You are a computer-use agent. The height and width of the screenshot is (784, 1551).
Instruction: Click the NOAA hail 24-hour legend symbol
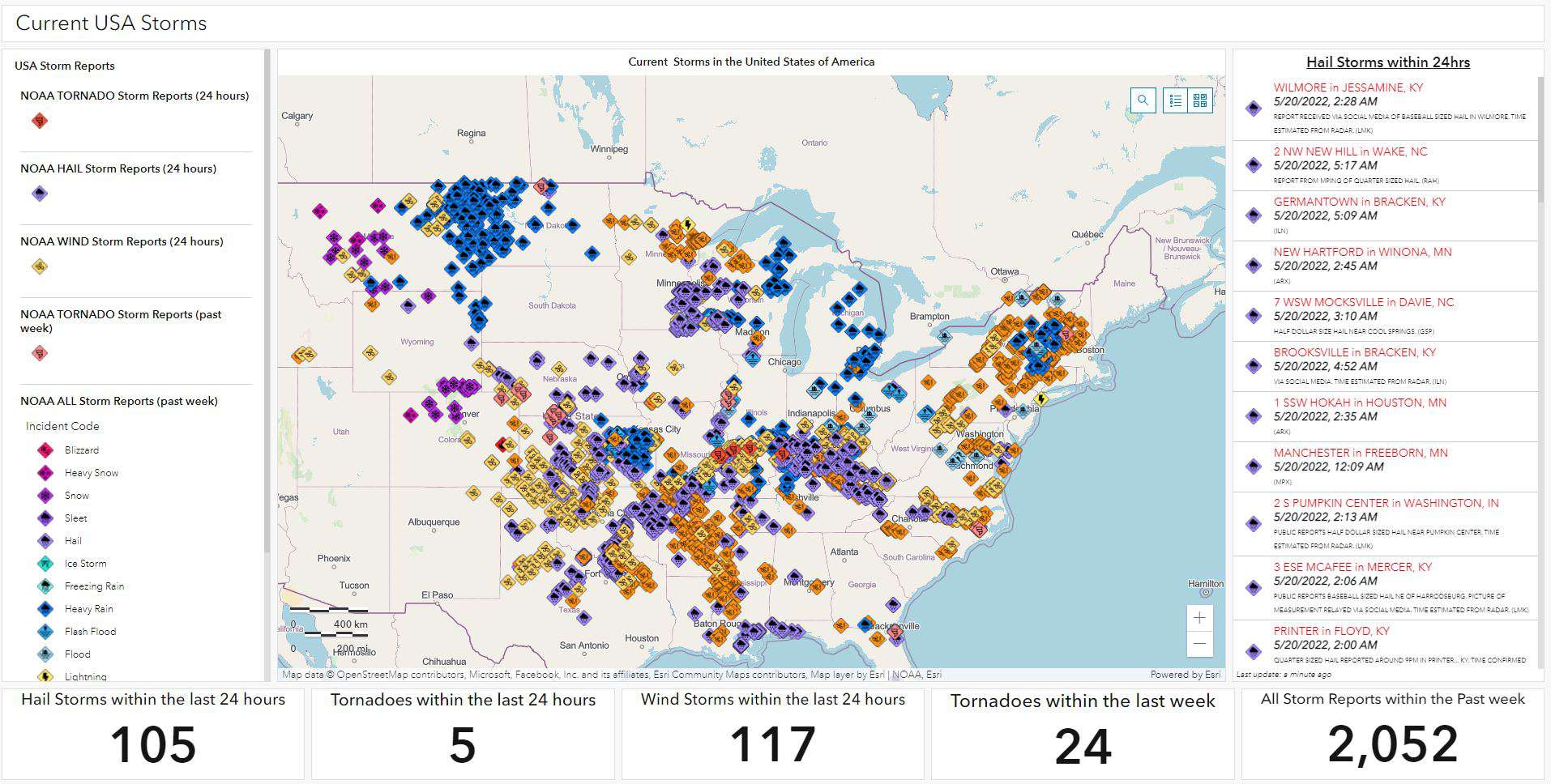(39, 194)
